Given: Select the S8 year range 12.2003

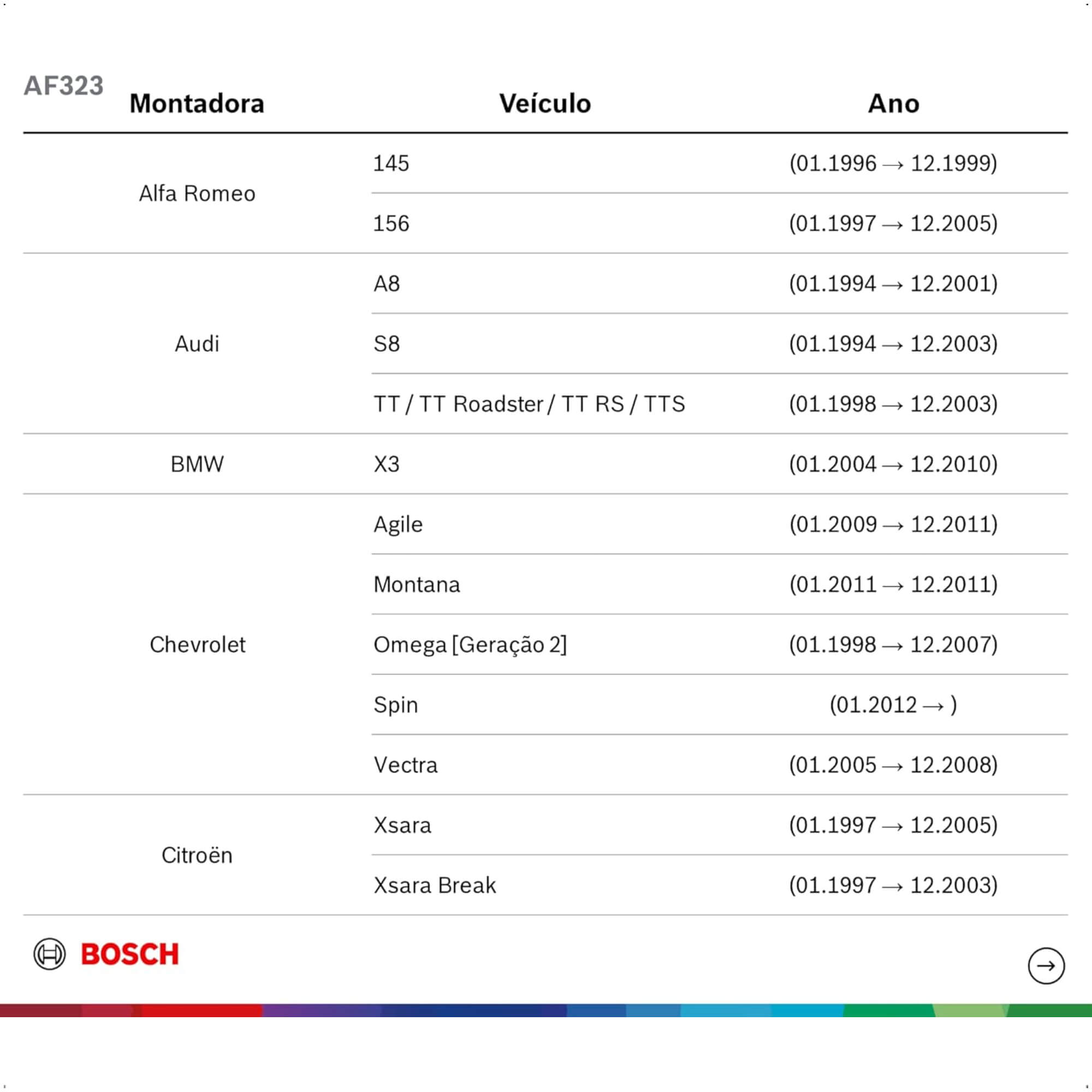Looking at the screenshot, I should click(893, 343).
